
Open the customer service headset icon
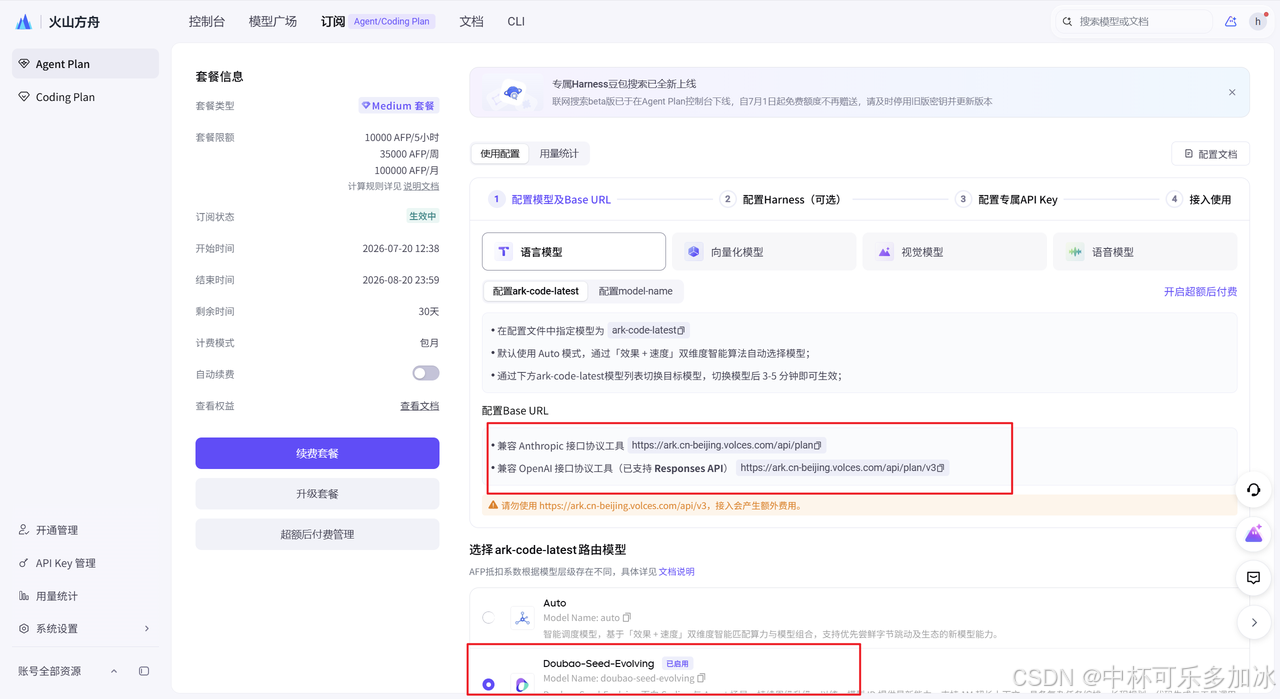1254,490
